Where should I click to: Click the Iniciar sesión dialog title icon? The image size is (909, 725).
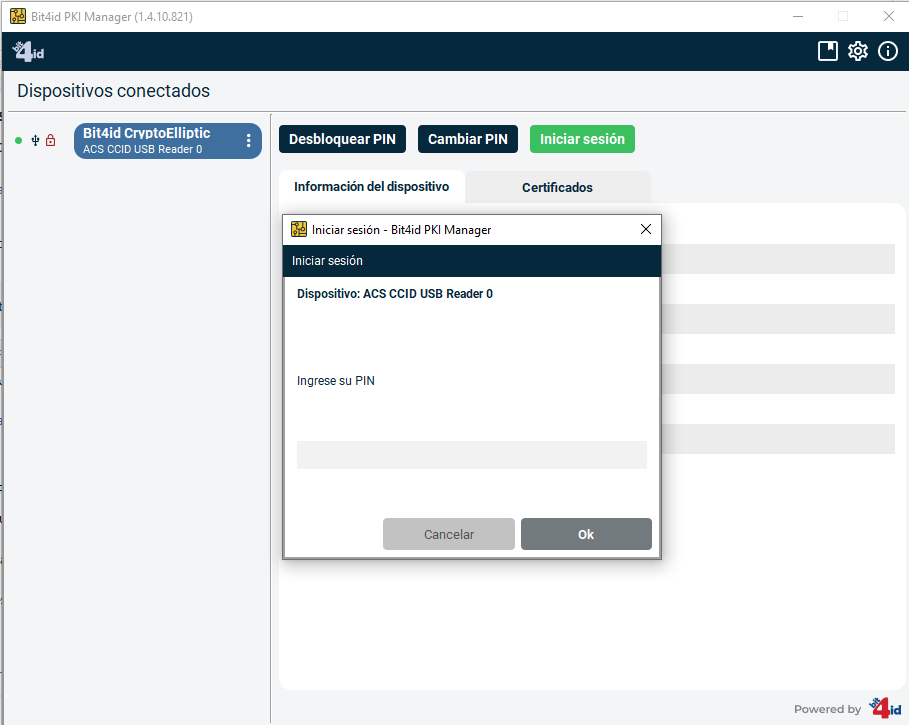click(299, 229)
